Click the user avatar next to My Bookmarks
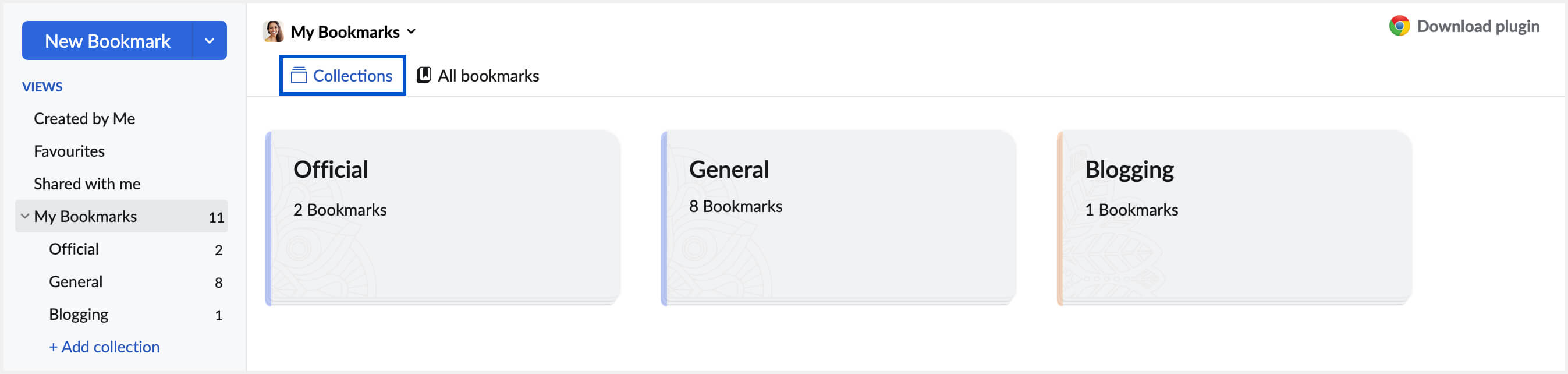This screenshot has height=374, width=1568. [274, 31]
